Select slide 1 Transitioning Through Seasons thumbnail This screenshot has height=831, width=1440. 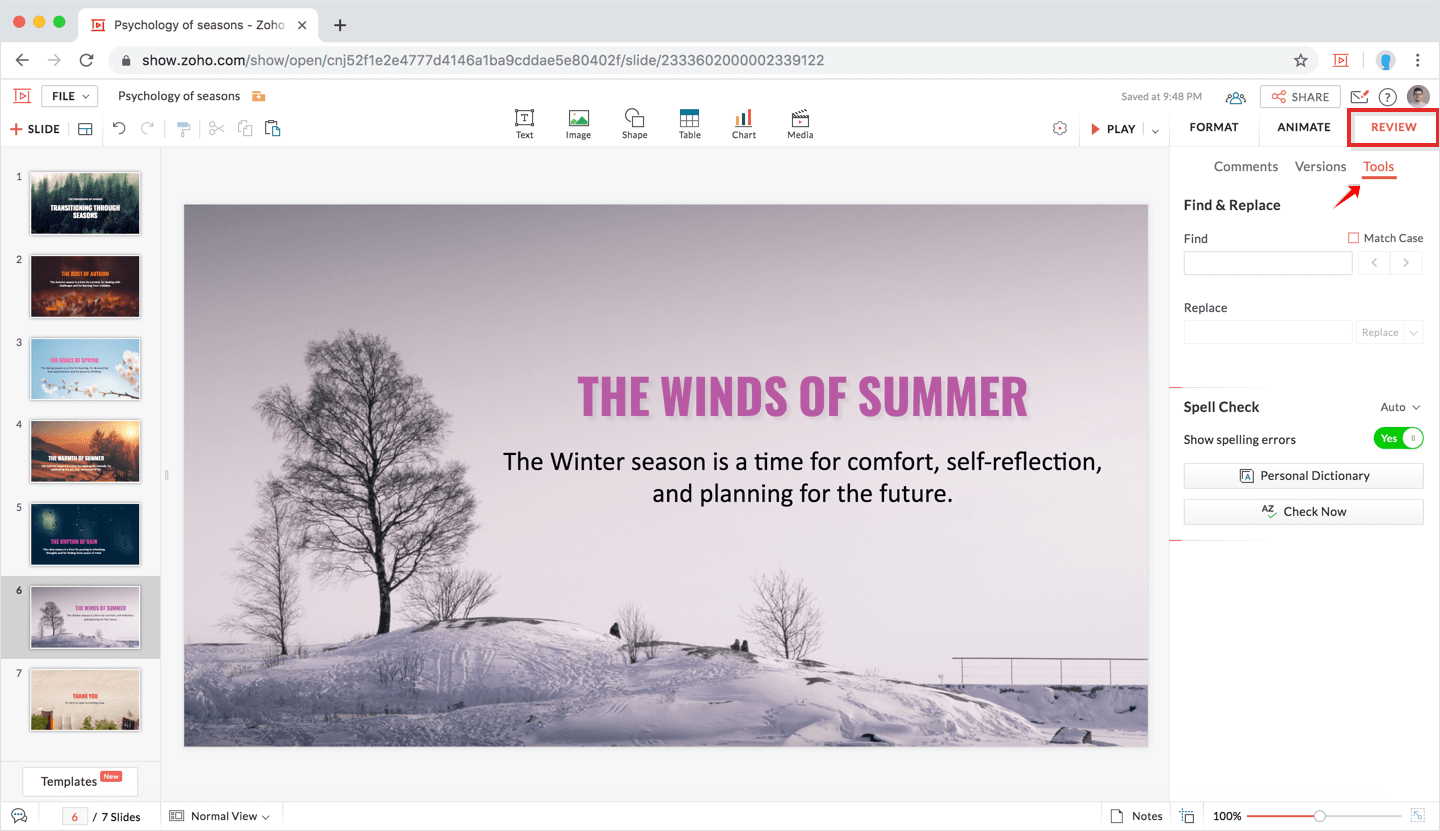coord(85,203)
